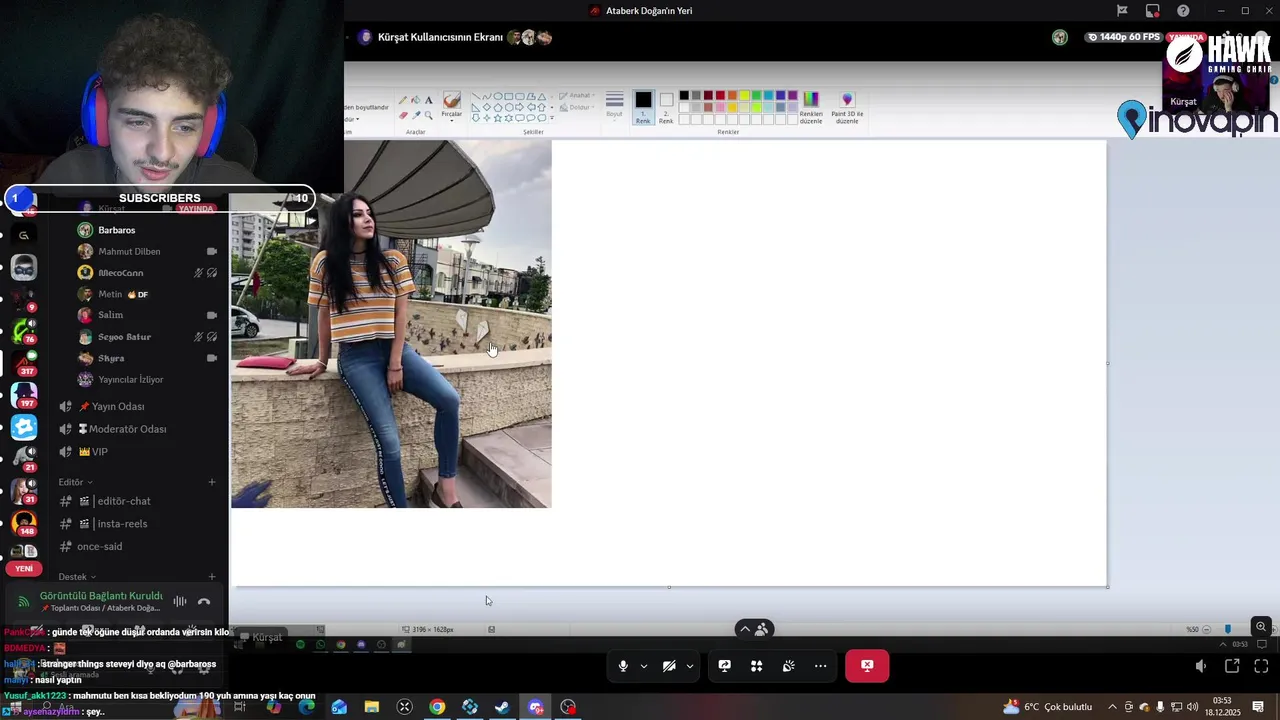Image resolution: width=1280 pixels, height=720 pixels.
Task: Click the red disconnect call button
Action: pyautogui.click(x=867, y=666)
